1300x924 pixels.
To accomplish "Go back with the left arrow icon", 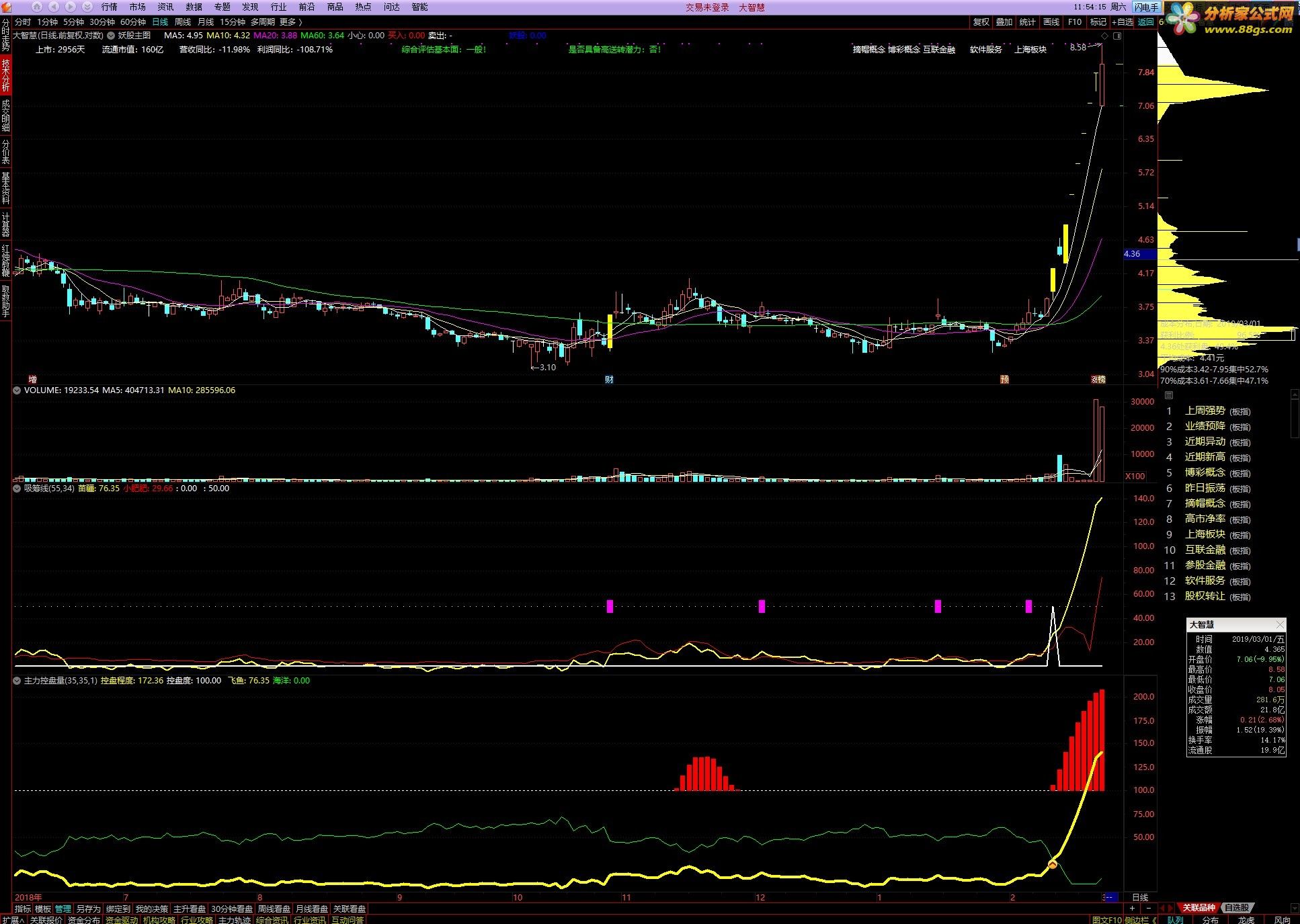I will (54, 7).
